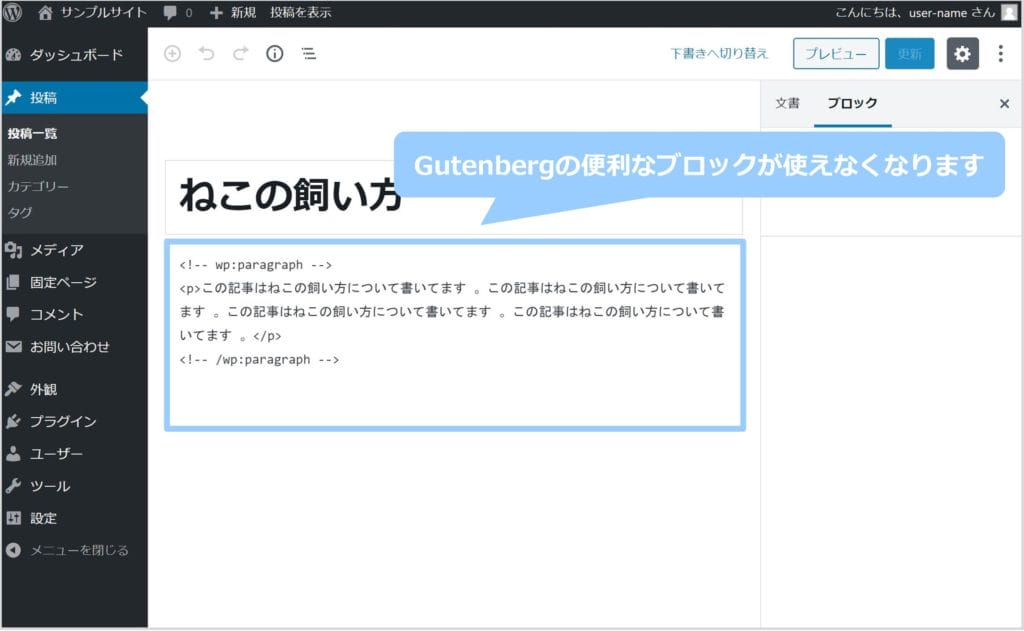Click the add block plus icon
This screenshot has width=1024, height=631.
point(172,54)
